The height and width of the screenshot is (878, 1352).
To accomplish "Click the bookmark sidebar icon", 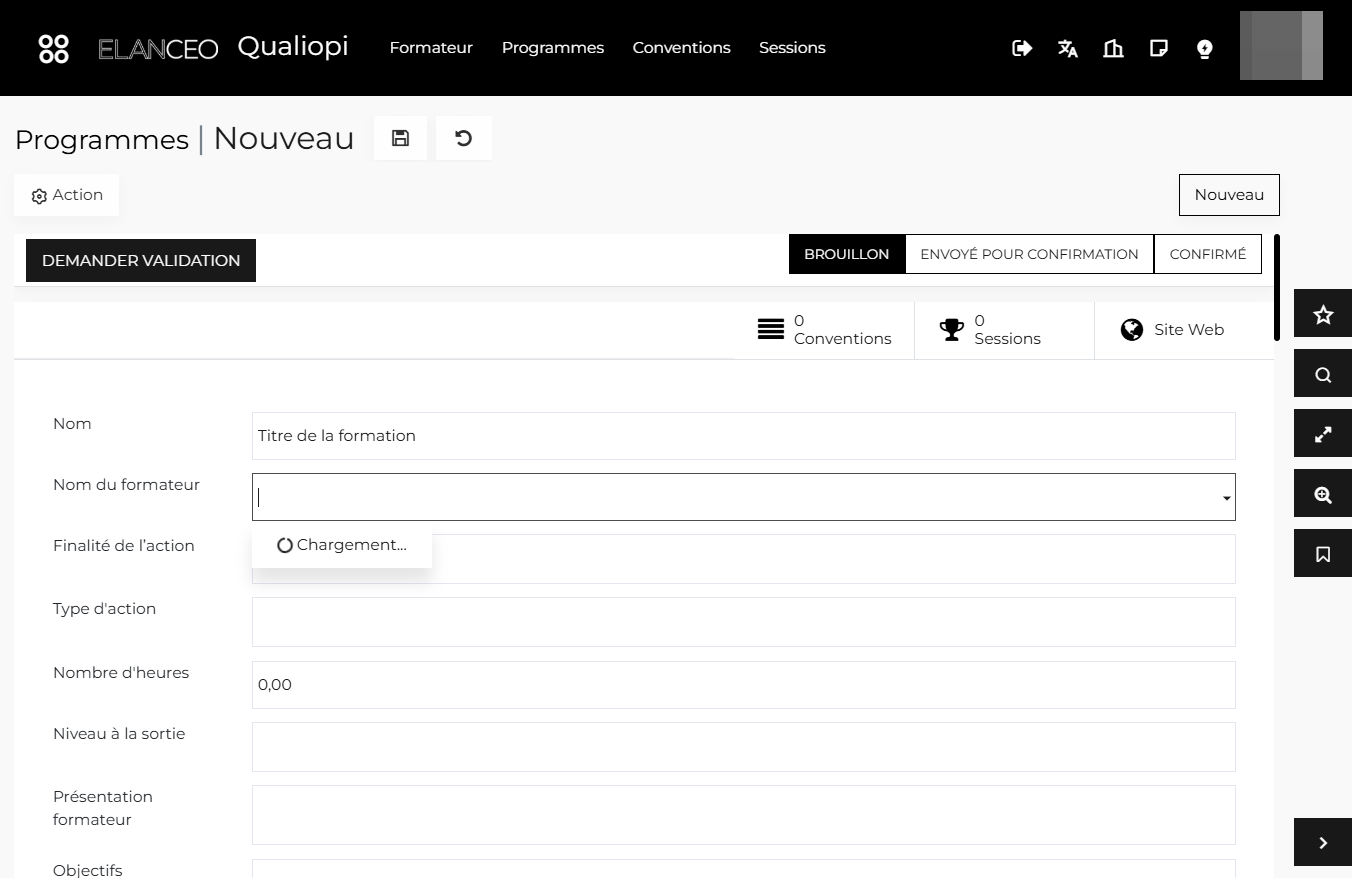I will (1323, 554).
